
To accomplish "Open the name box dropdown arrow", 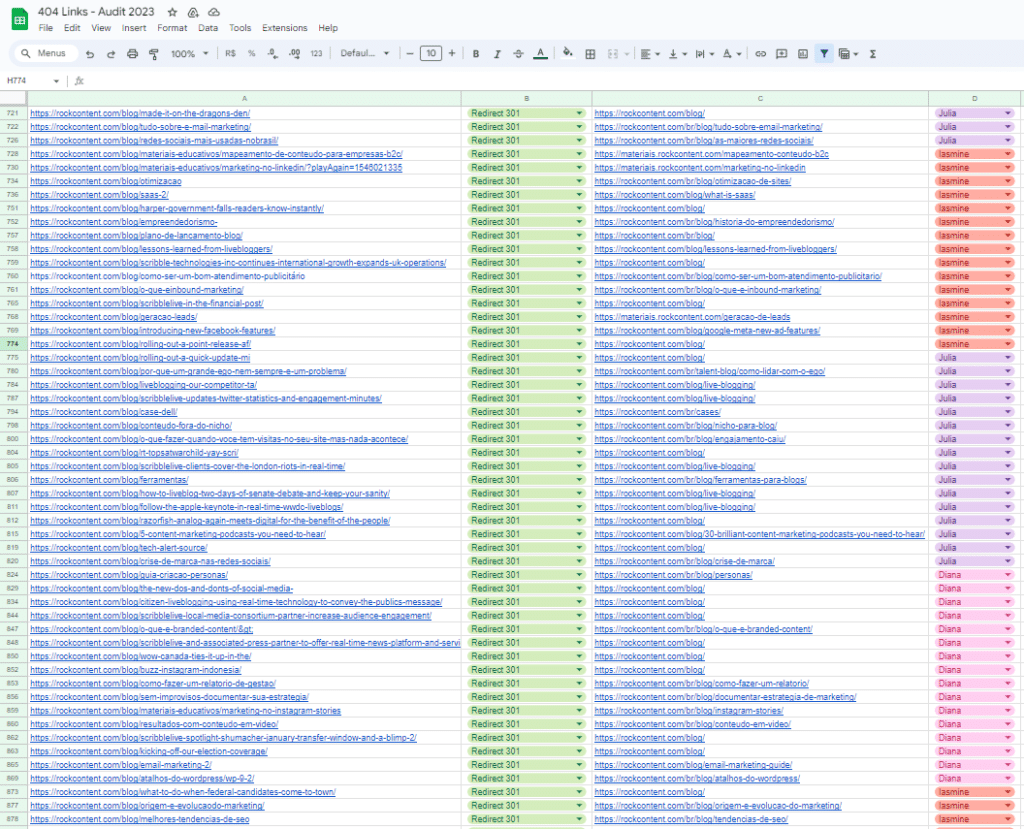I will pyautogui.click(x=56, y=81).
